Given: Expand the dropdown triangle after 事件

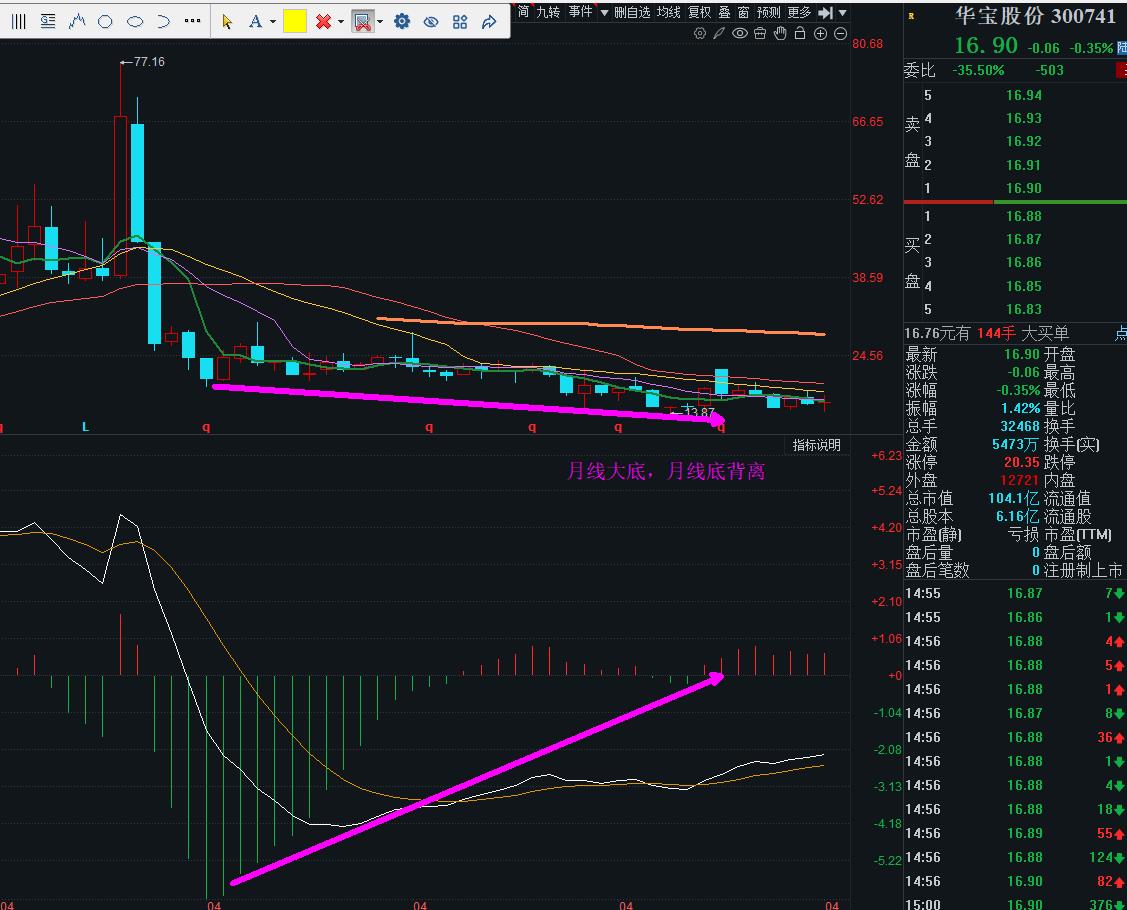Looking at the screenshot, I should [x=604, y=13].
